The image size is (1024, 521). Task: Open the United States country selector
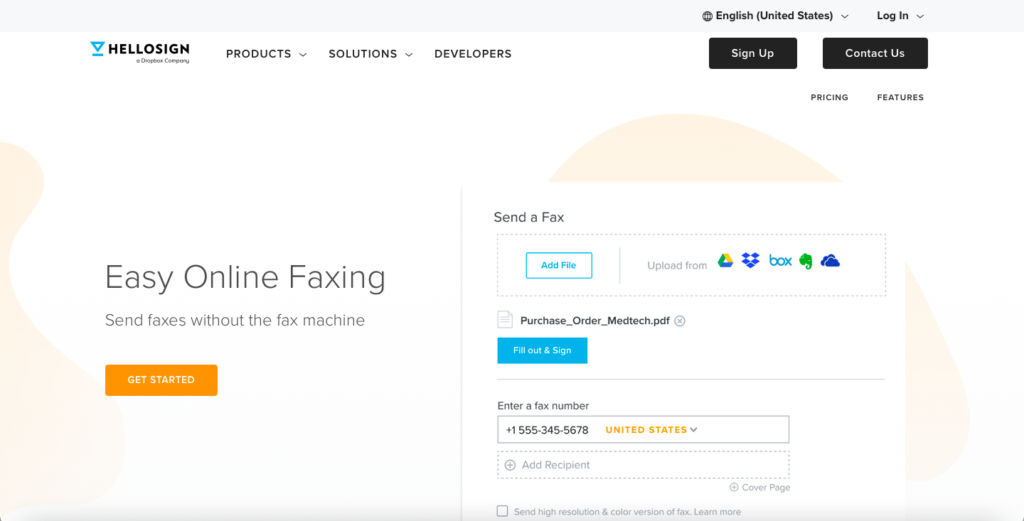pyautogui.click(x=651, y=430)
